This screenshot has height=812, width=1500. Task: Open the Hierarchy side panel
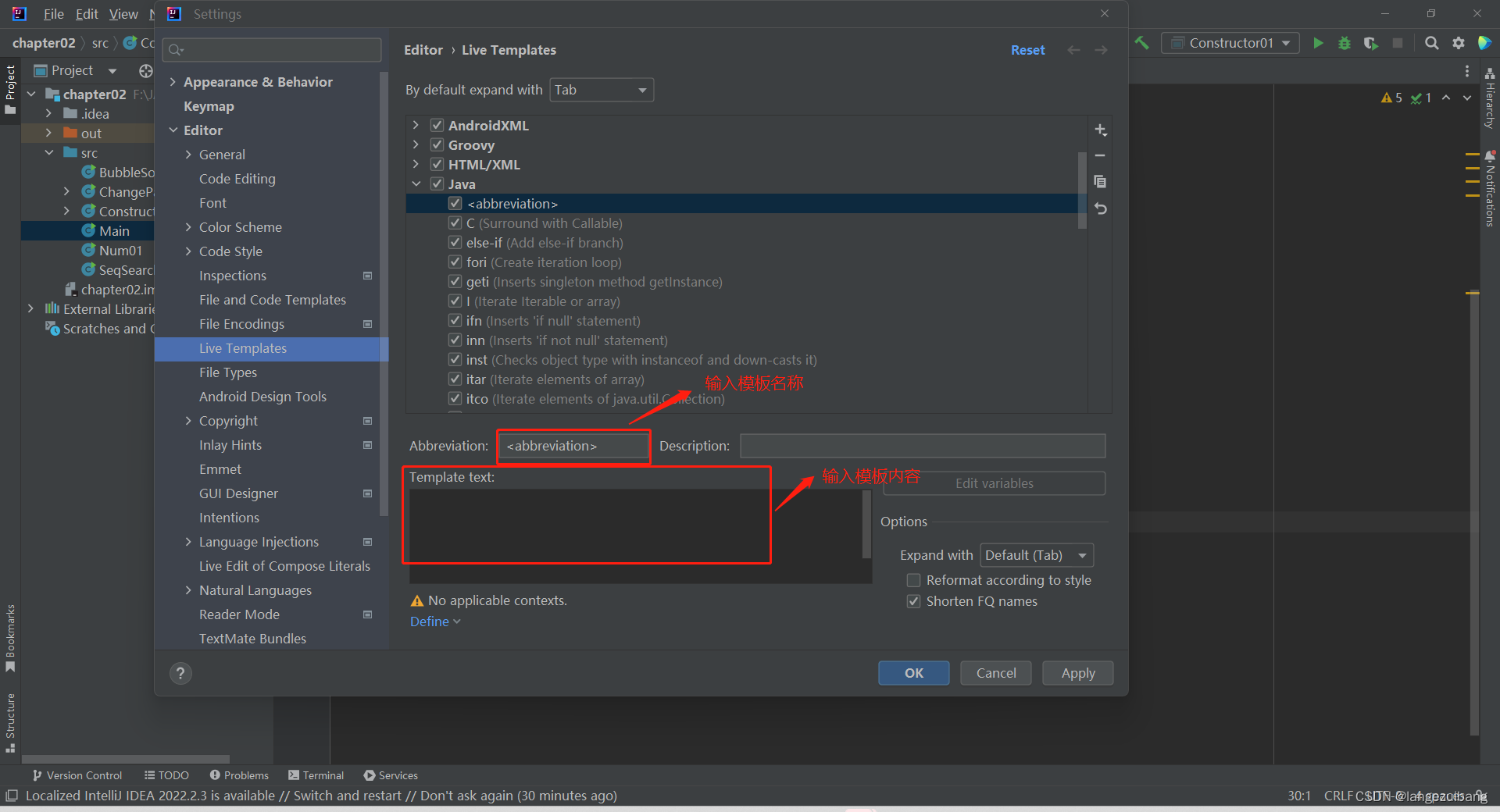click(1490, 98)
